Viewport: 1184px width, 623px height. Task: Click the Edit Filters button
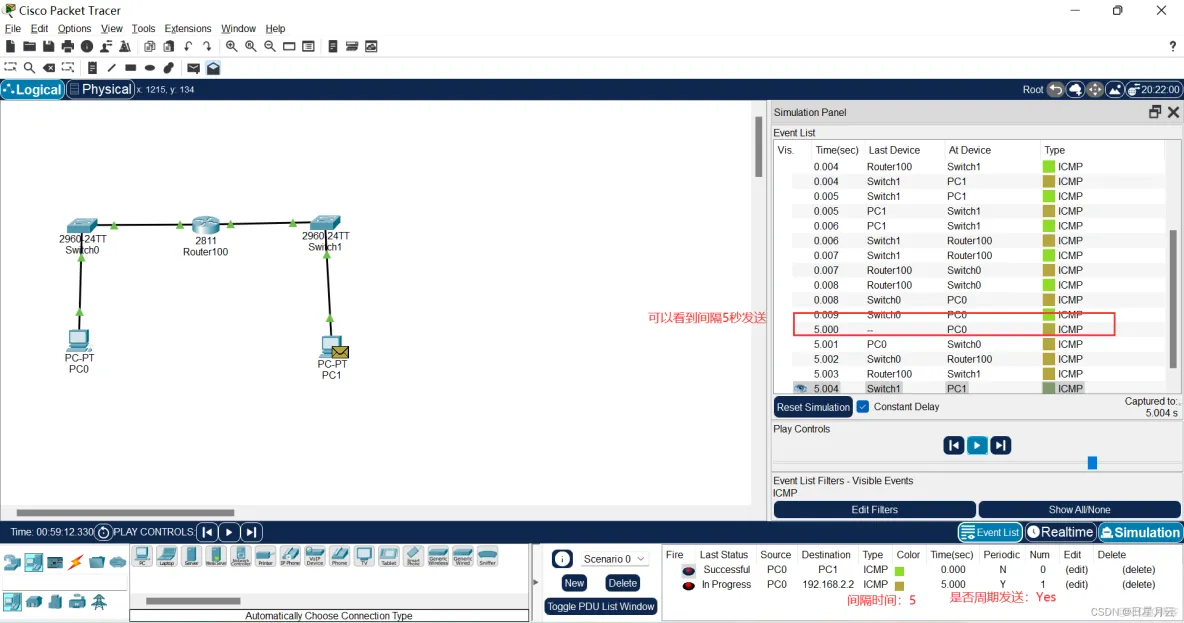pyautogui.click(x=874, y=510)
